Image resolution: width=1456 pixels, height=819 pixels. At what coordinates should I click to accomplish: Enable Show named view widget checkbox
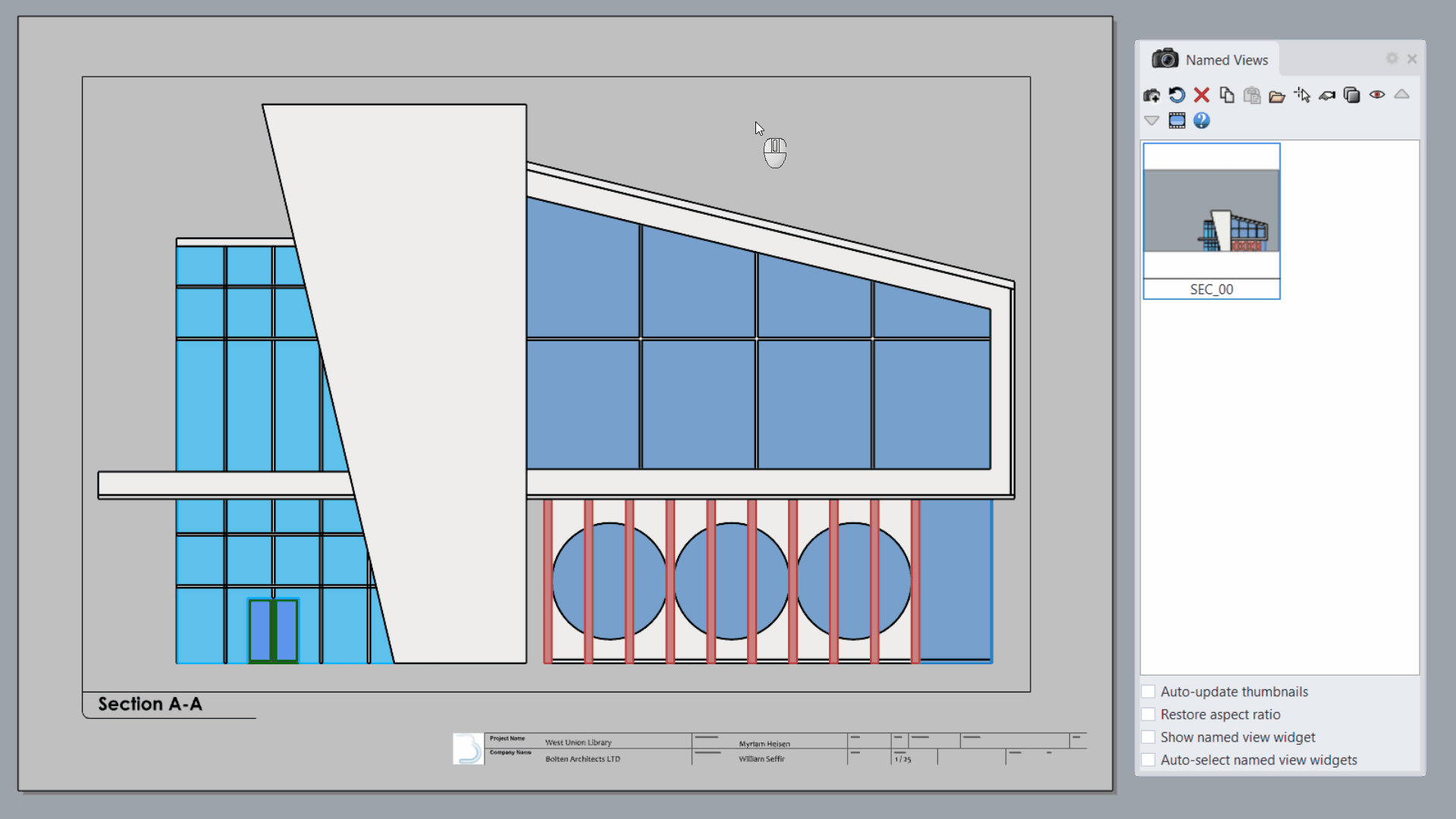(x=1148, y=737)
